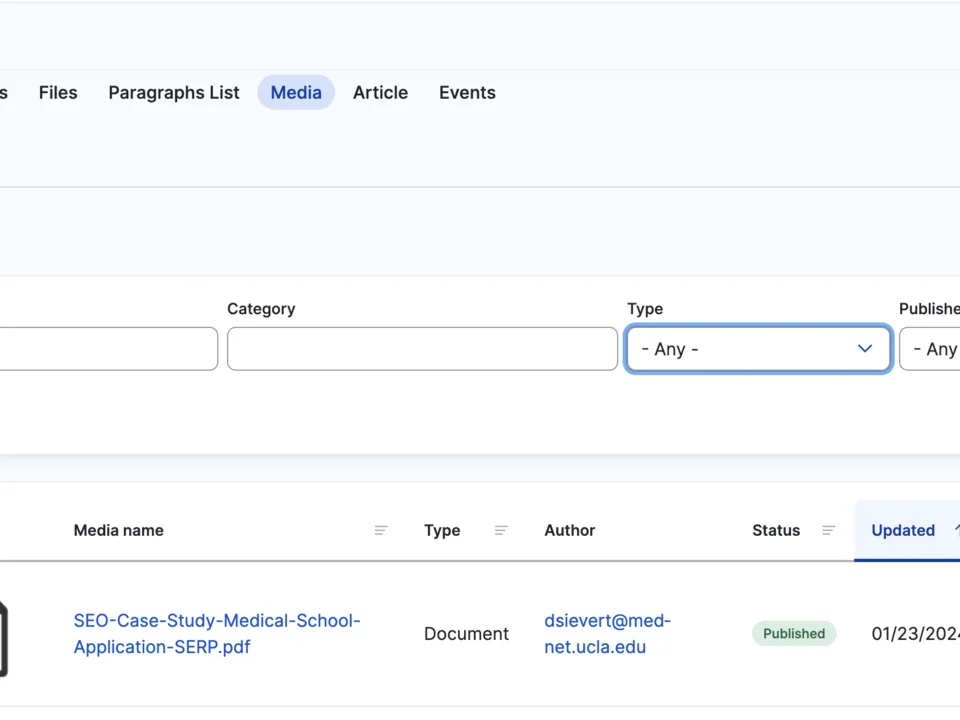Screen dimensions: 960x720
Task: Switch to the Files tab
Action: [x=57, y=92]
